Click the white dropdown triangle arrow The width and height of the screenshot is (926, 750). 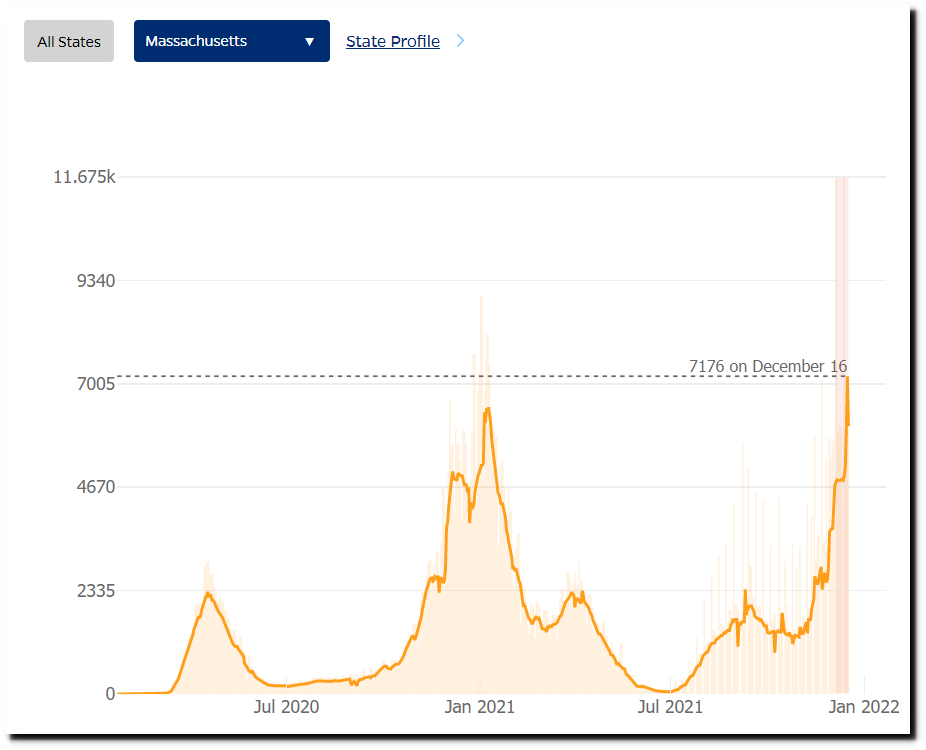pyautogui.click(x=309, y=42)
